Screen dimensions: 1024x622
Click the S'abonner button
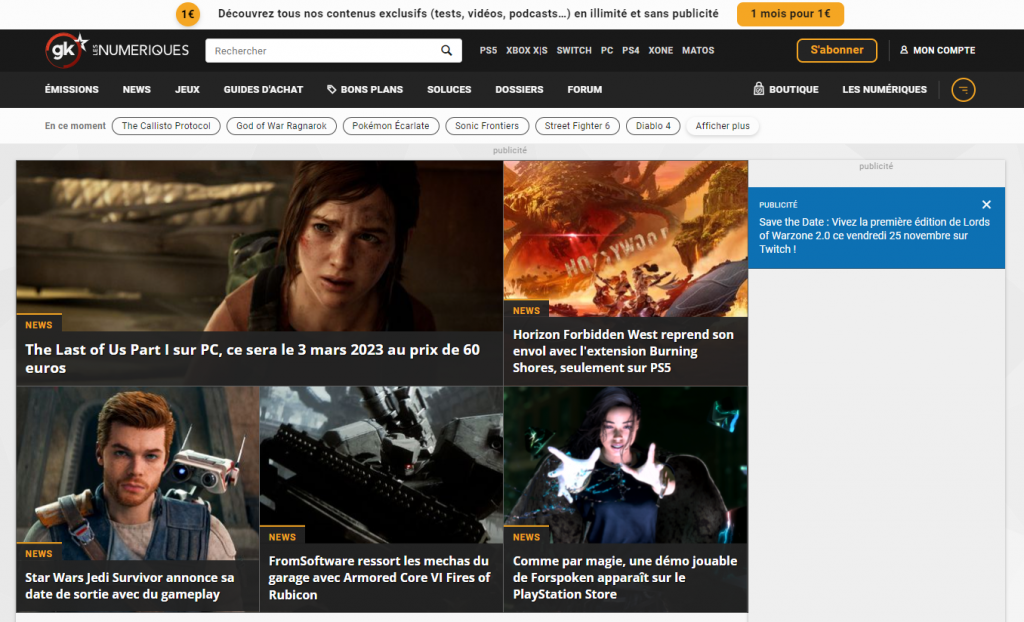coord(837,50)
